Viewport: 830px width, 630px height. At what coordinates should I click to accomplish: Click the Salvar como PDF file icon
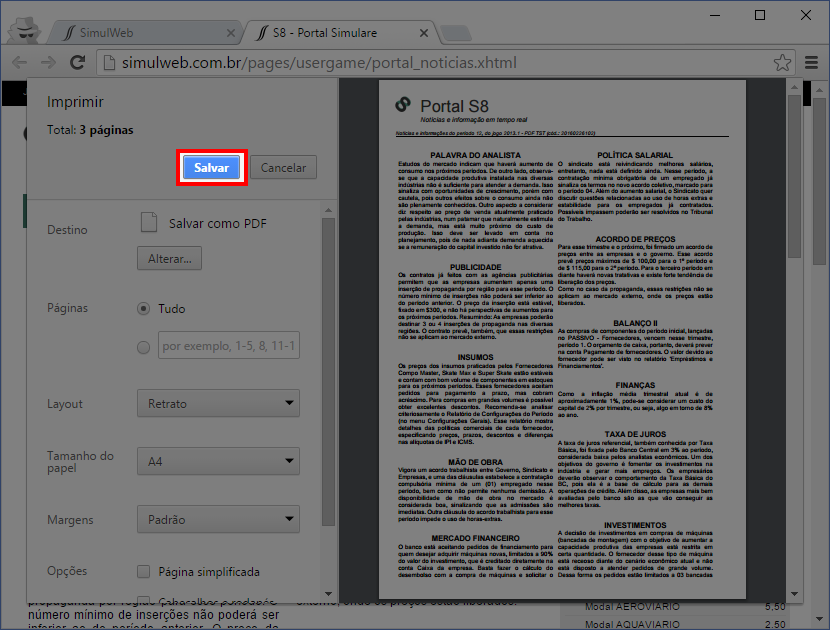tap(149, 222)
